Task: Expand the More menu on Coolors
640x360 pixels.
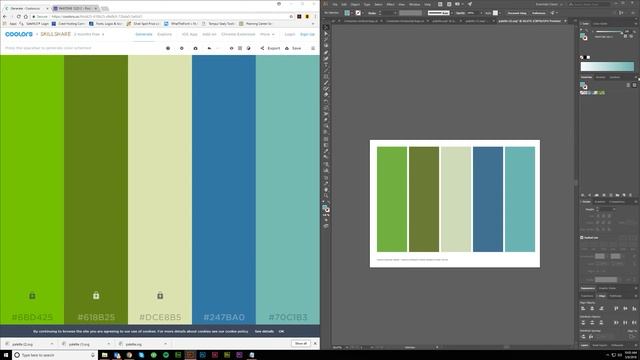Action: point(267,34)
